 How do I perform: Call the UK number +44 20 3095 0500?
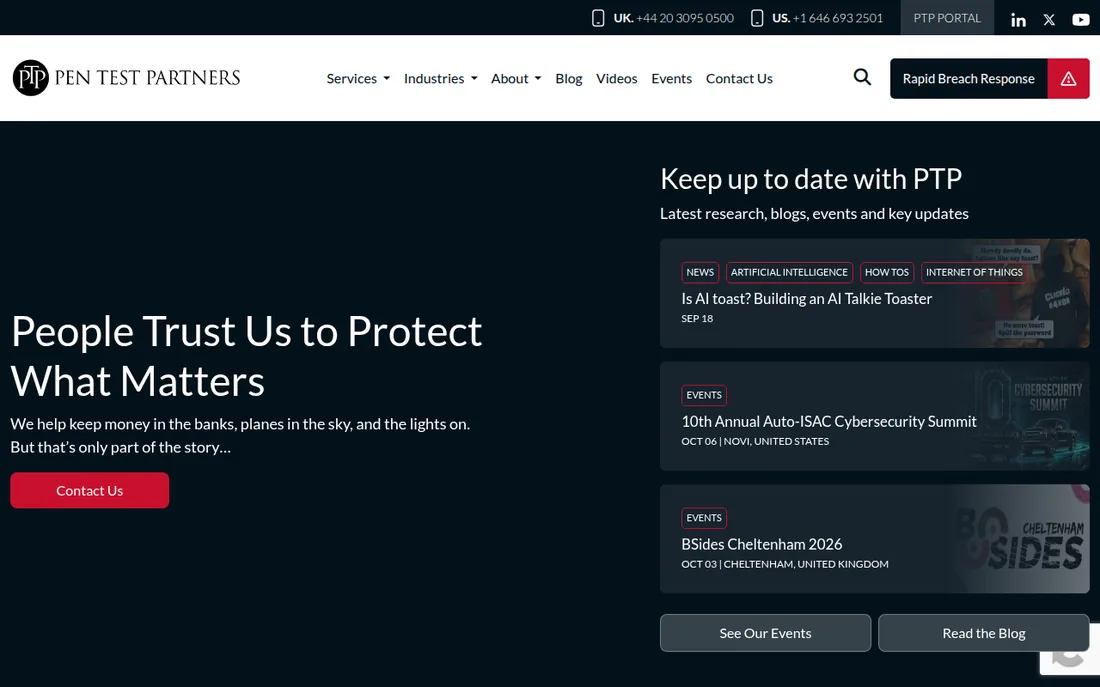click(x=685, y=18)
